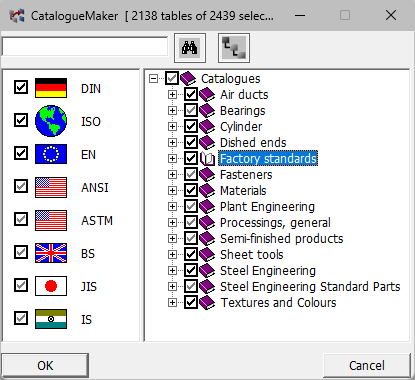Toggle the IS standard checkbox
Viewport: 415px width, 380px height.
click(x=21, y=318)
